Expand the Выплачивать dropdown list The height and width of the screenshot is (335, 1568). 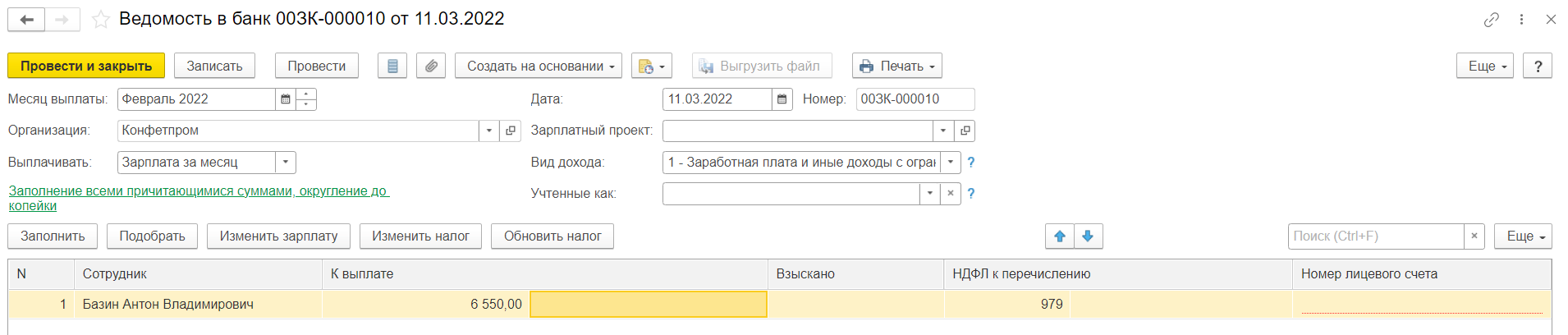(285, 163)
